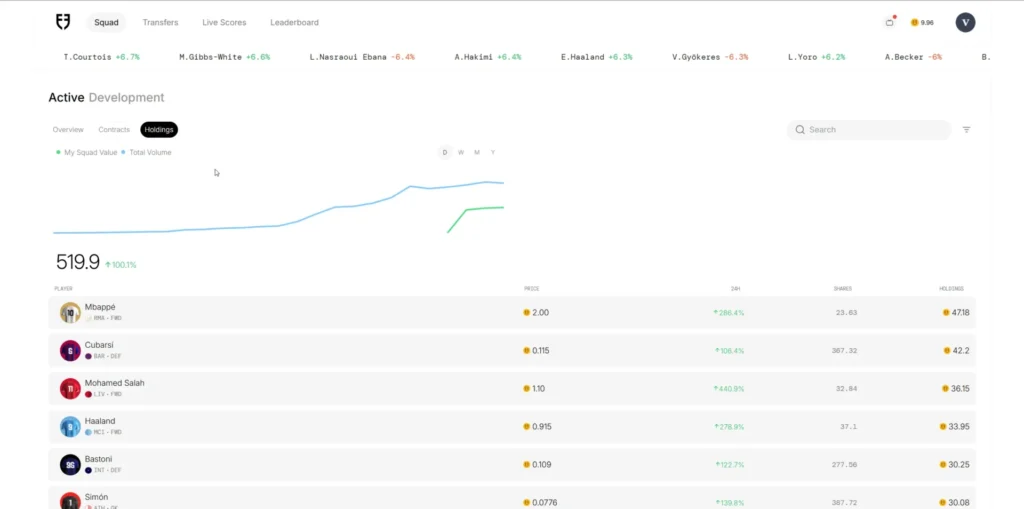Screen dimensions: 1024x509
Task: Open the Overview tab
Action: tap(68, 130)
